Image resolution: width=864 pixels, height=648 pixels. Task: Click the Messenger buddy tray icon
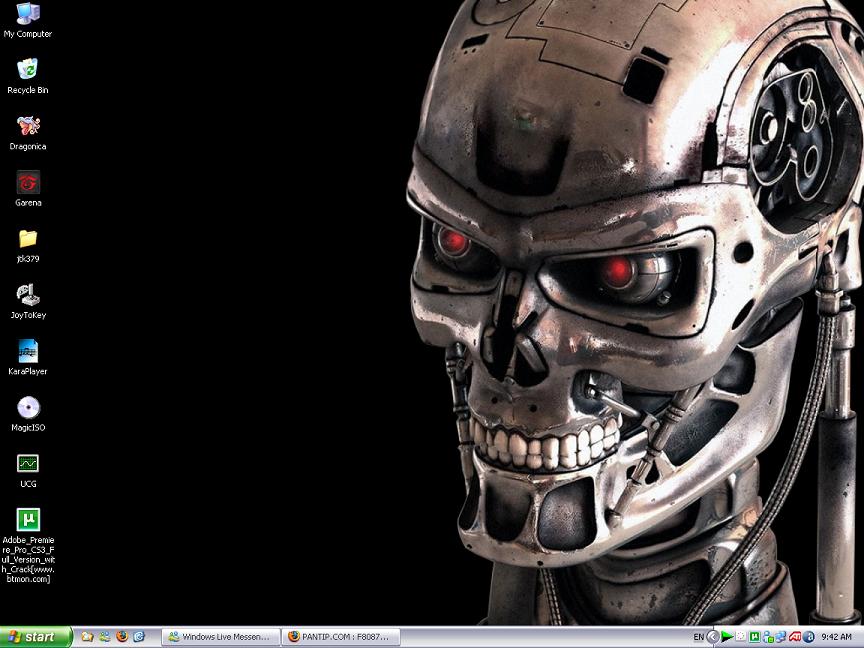click(768, 637)
